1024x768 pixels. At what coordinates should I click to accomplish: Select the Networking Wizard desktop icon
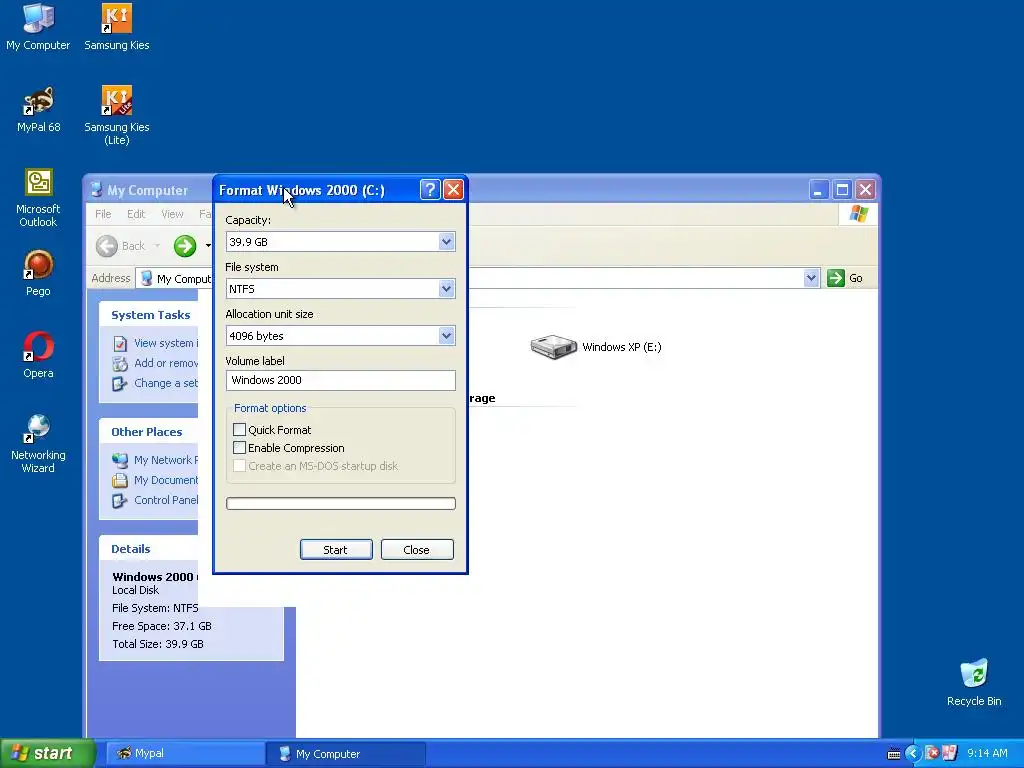[38, 443]
